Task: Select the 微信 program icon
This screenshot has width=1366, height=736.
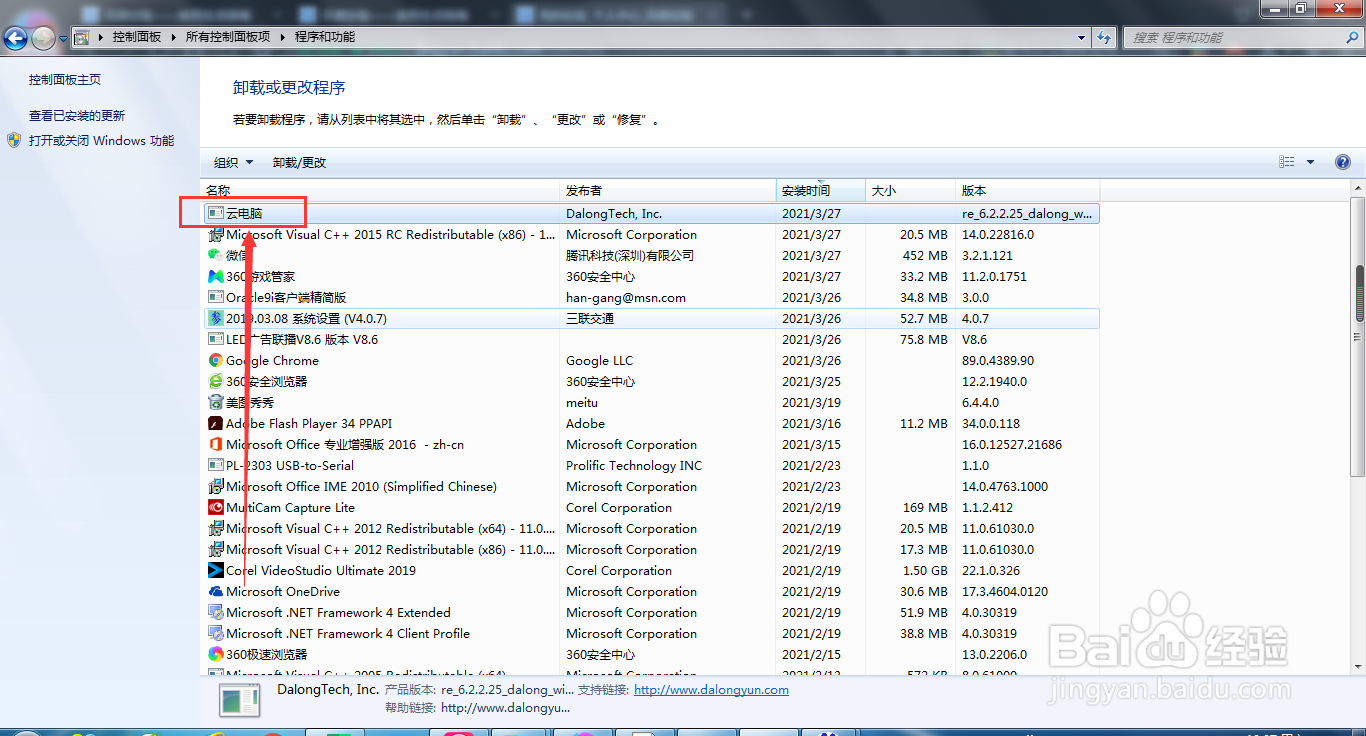Action: tap(215, 256)
